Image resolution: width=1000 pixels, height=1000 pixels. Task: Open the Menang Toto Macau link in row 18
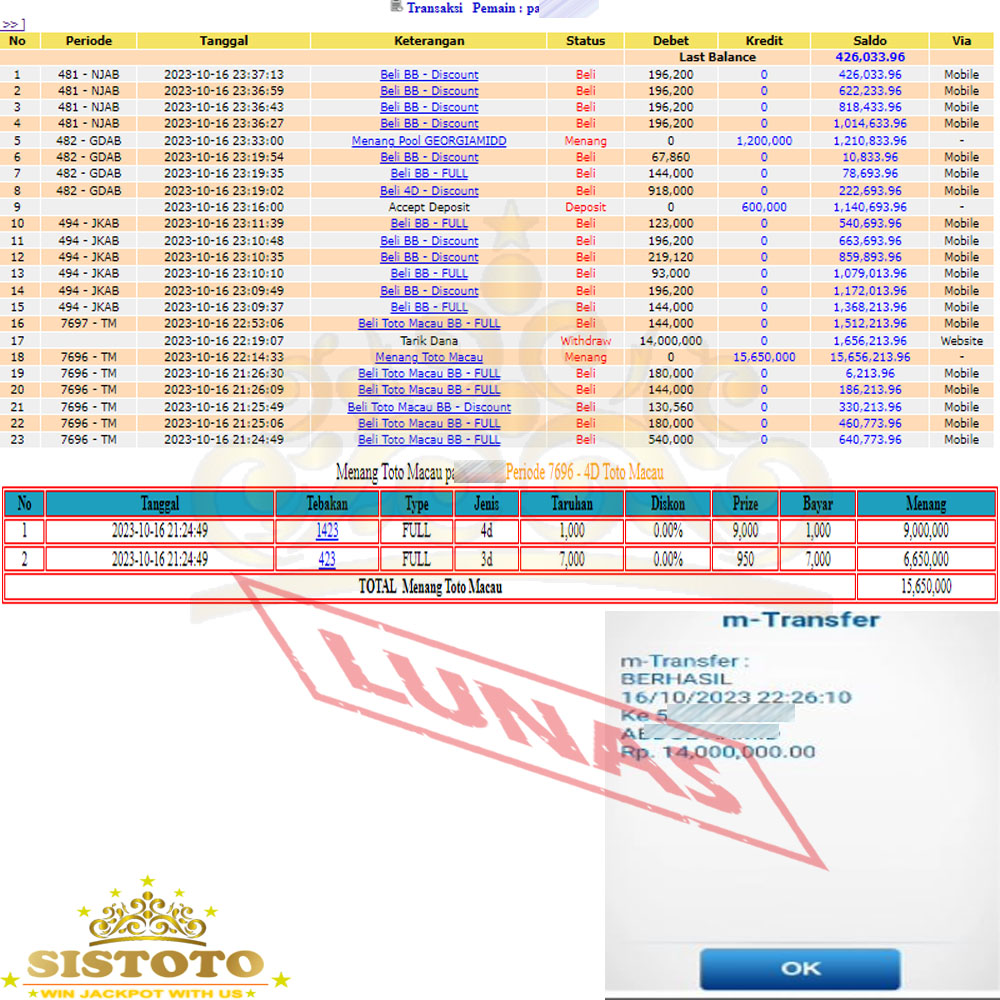[x=429, y=357]
